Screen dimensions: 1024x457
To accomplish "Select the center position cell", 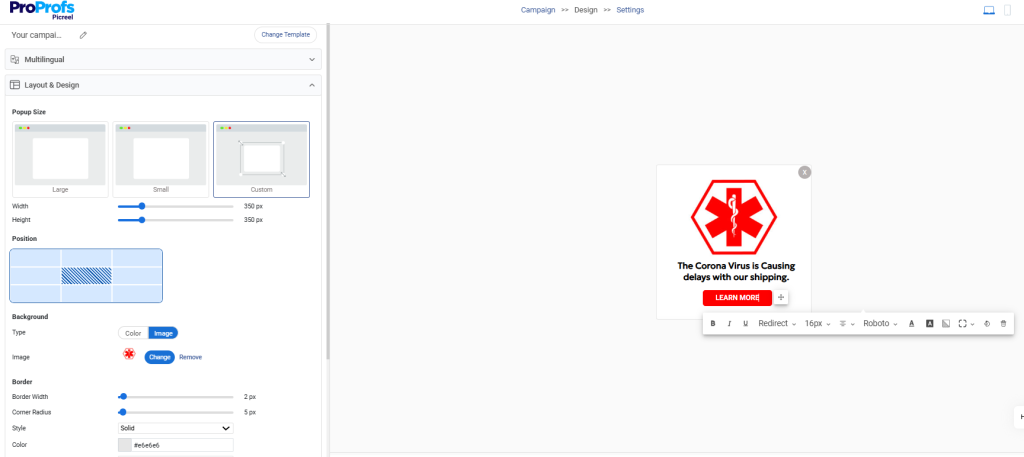I will pos(87,276).
